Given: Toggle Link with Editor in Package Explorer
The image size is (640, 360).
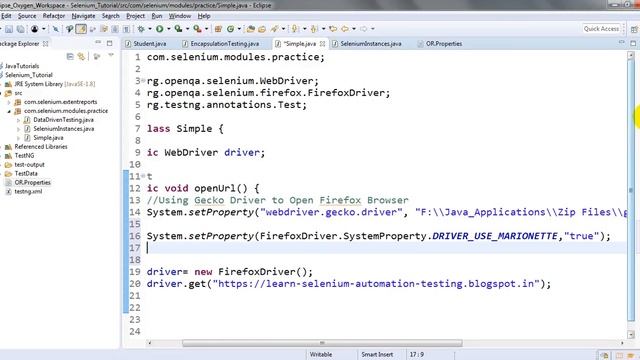Looking at the screenshot, I should point(82,56).
